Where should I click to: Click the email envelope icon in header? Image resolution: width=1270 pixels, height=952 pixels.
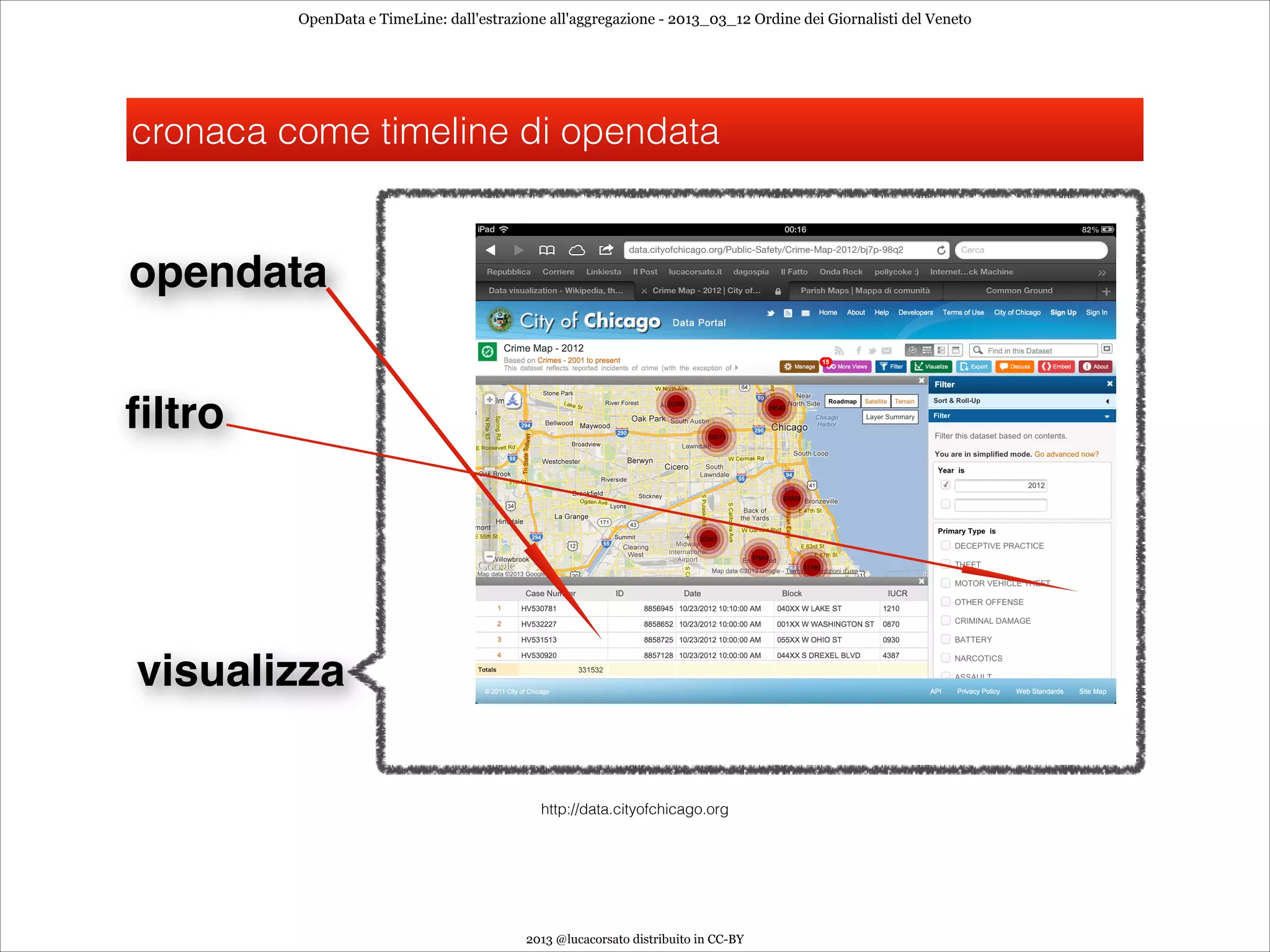(806, 313)
